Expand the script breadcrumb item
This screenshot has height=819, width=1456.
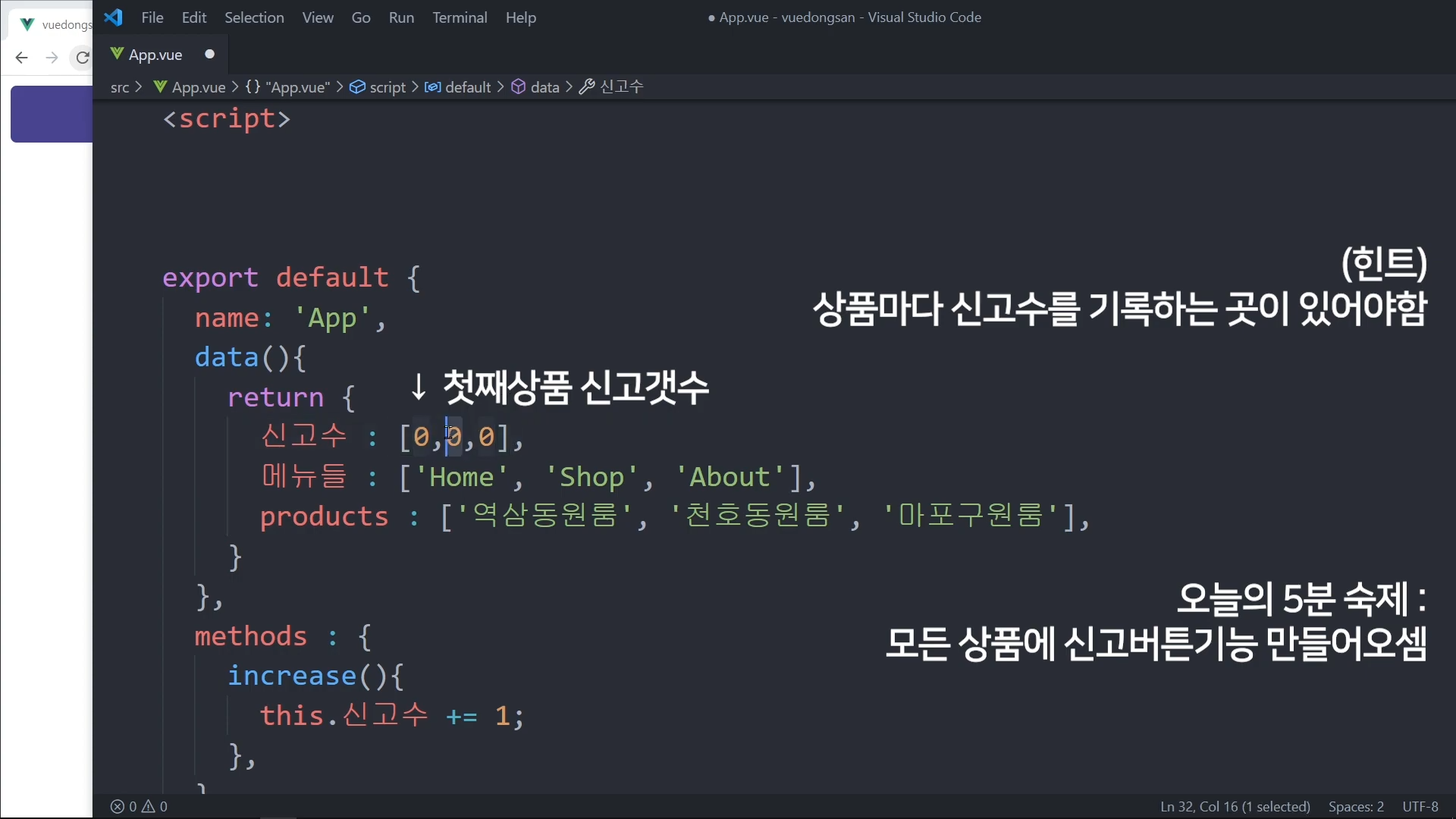(x=387, y=87)
